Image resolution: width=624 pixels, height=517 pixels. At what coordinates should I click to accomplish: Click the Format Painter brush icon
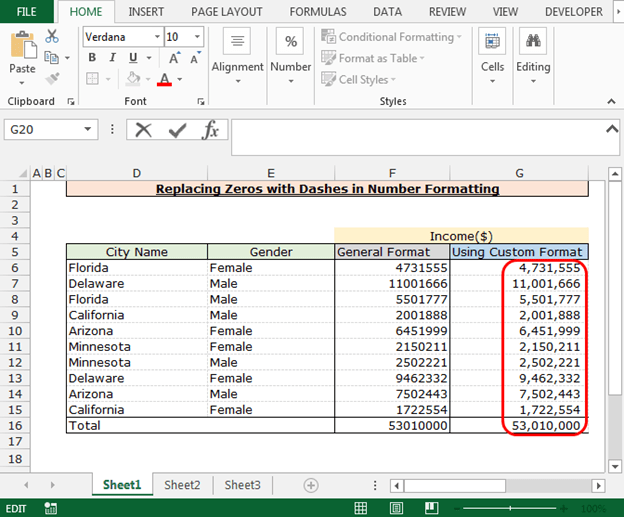[x=52, y=78]
